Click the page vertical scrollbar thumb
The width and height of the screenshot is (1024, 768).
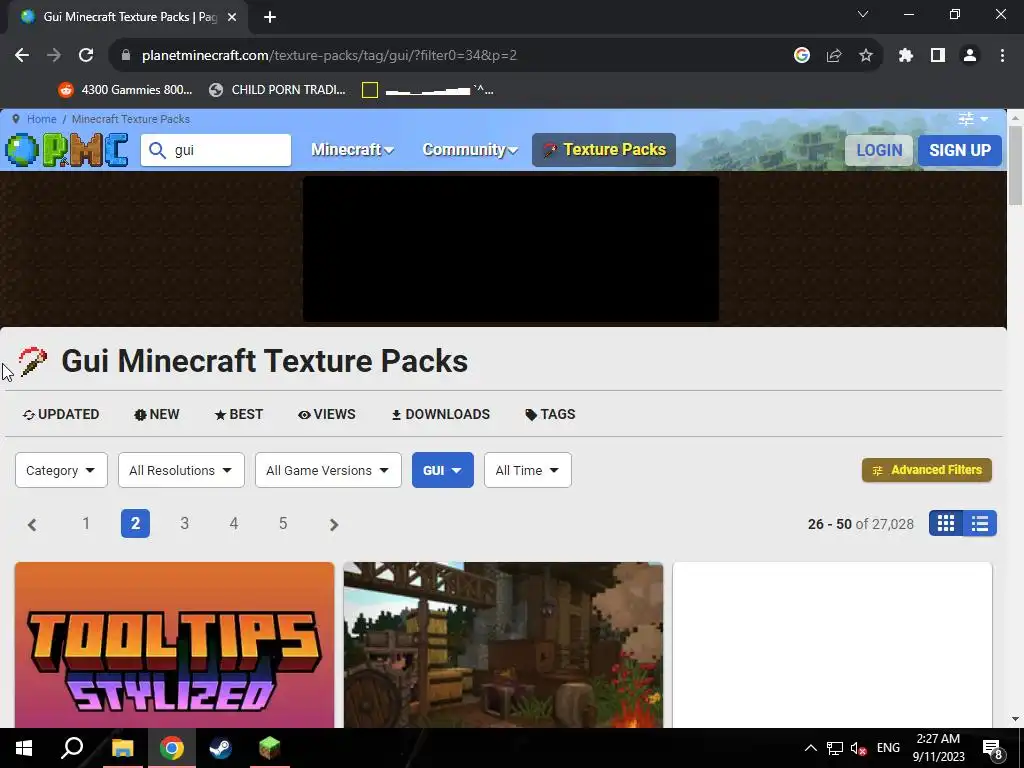(1015, 165)
